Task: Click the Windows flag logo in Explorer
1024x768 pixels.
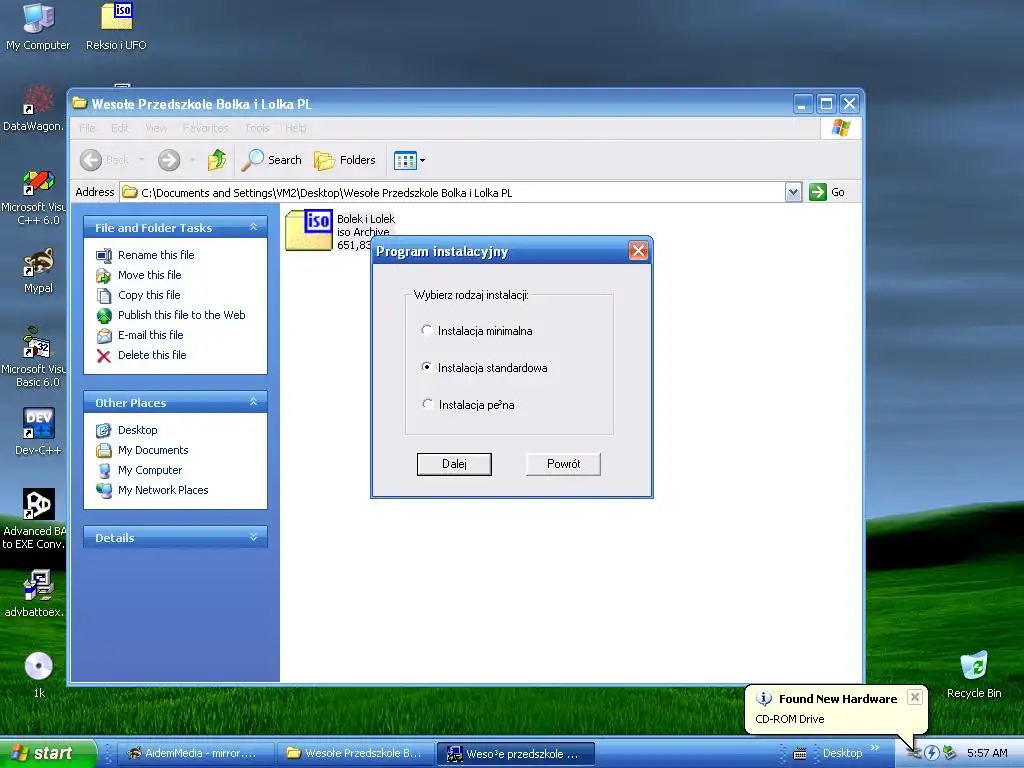Action: coord(840,128)
